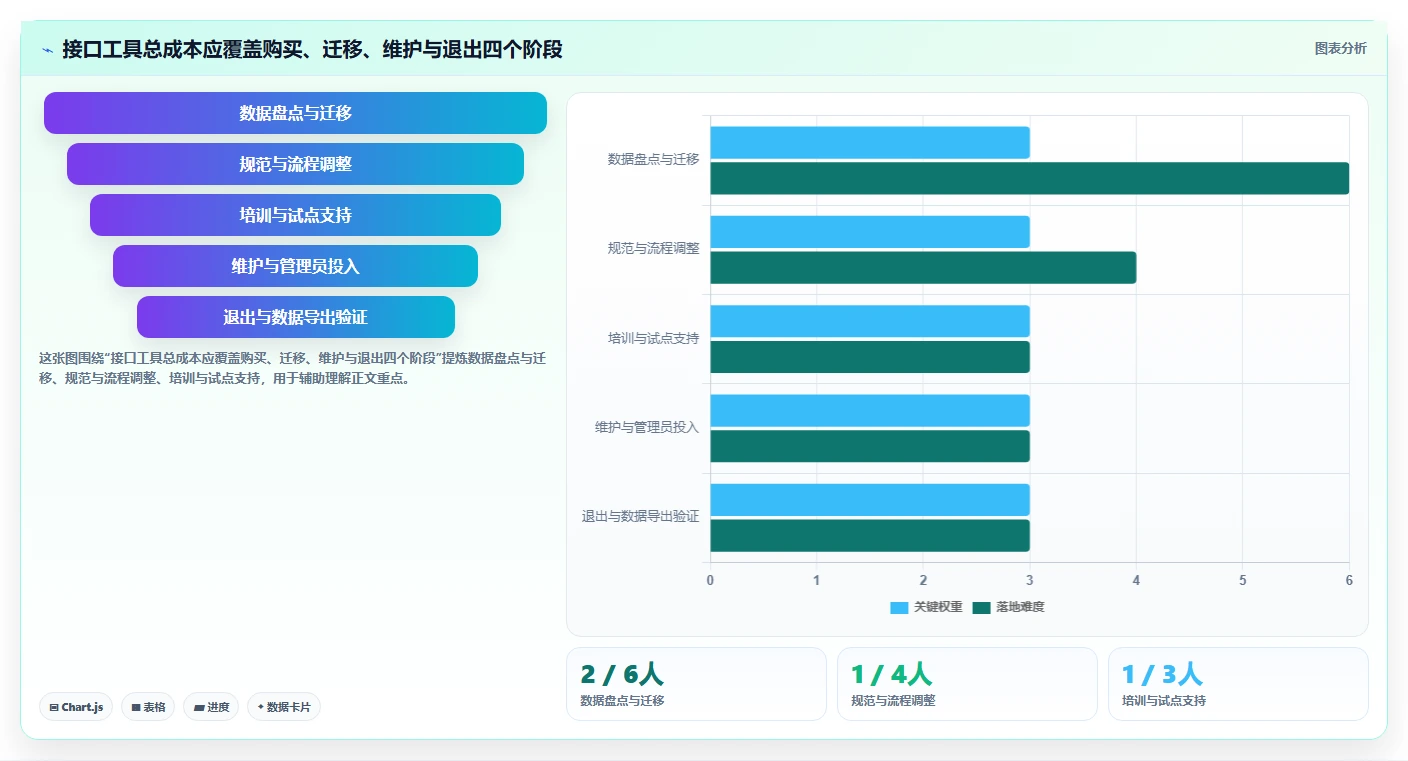Click 关键权重 bar for 维护与管理员投入

tap(870, 410)
